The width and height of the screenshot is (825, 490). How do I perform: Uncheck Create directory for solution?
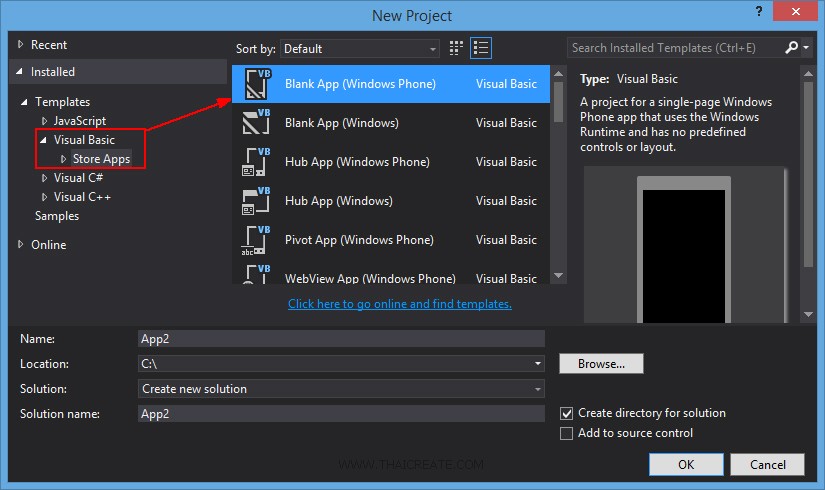click(567, 413)
